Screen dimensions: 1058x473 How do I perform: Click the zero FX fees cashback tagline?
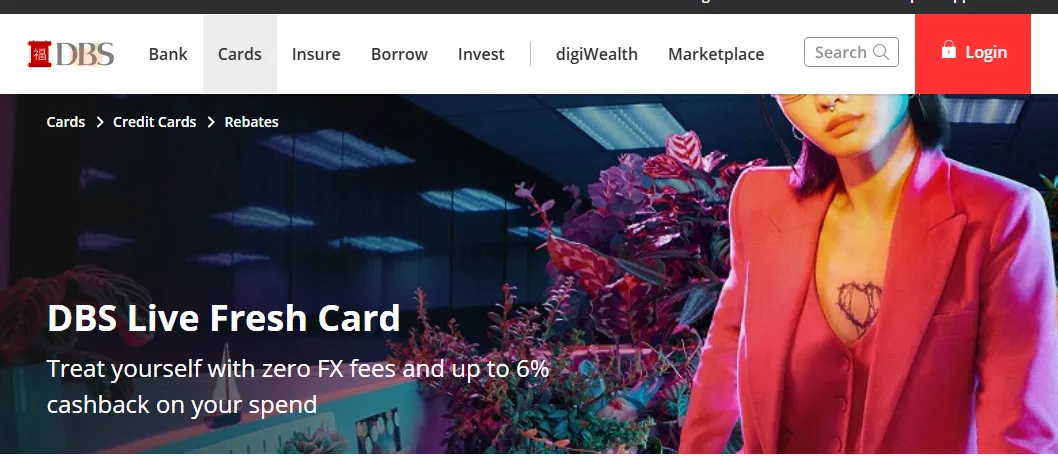pyautogui.click(x=298, y=387)
